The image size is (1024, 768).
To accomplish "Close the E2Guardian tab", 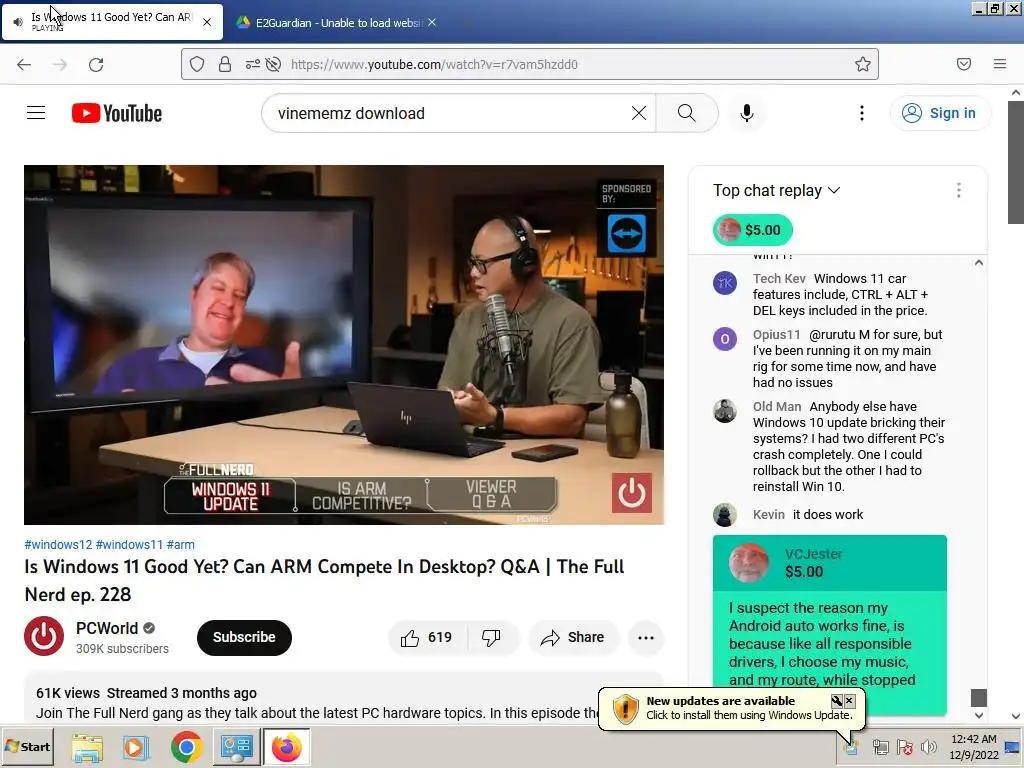I will pos(432,22).
